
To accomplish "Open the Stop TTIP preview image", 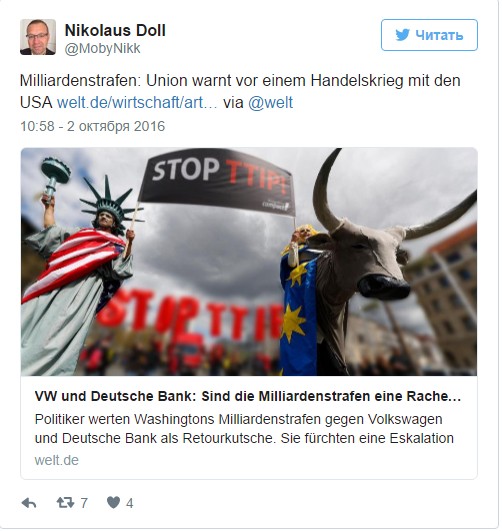I will point(250,263).
